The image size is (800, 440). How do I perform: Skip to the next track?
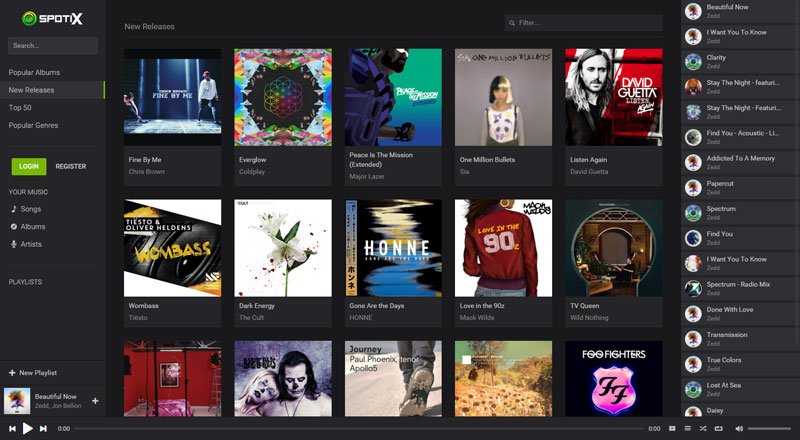43,429
